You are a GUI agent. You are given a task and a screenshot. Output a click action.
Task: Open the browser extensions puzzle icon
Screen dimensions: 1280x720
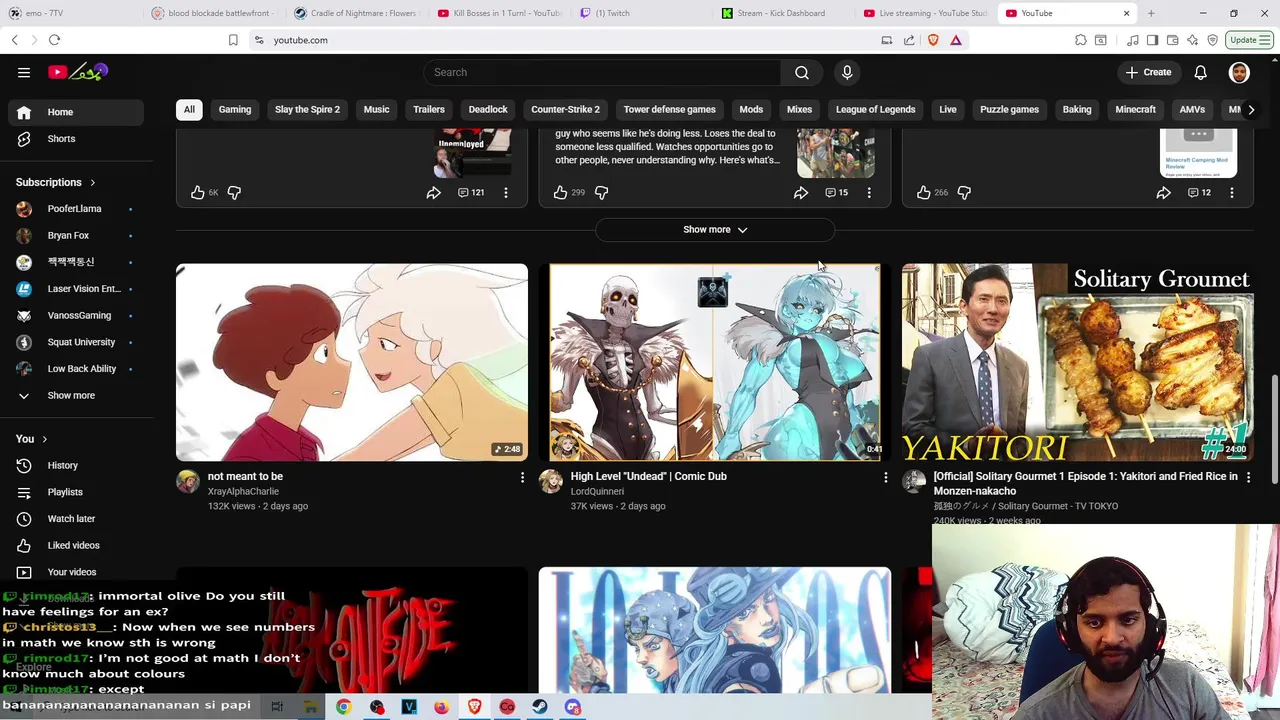pyautogui.click(x=1081, y=40)
